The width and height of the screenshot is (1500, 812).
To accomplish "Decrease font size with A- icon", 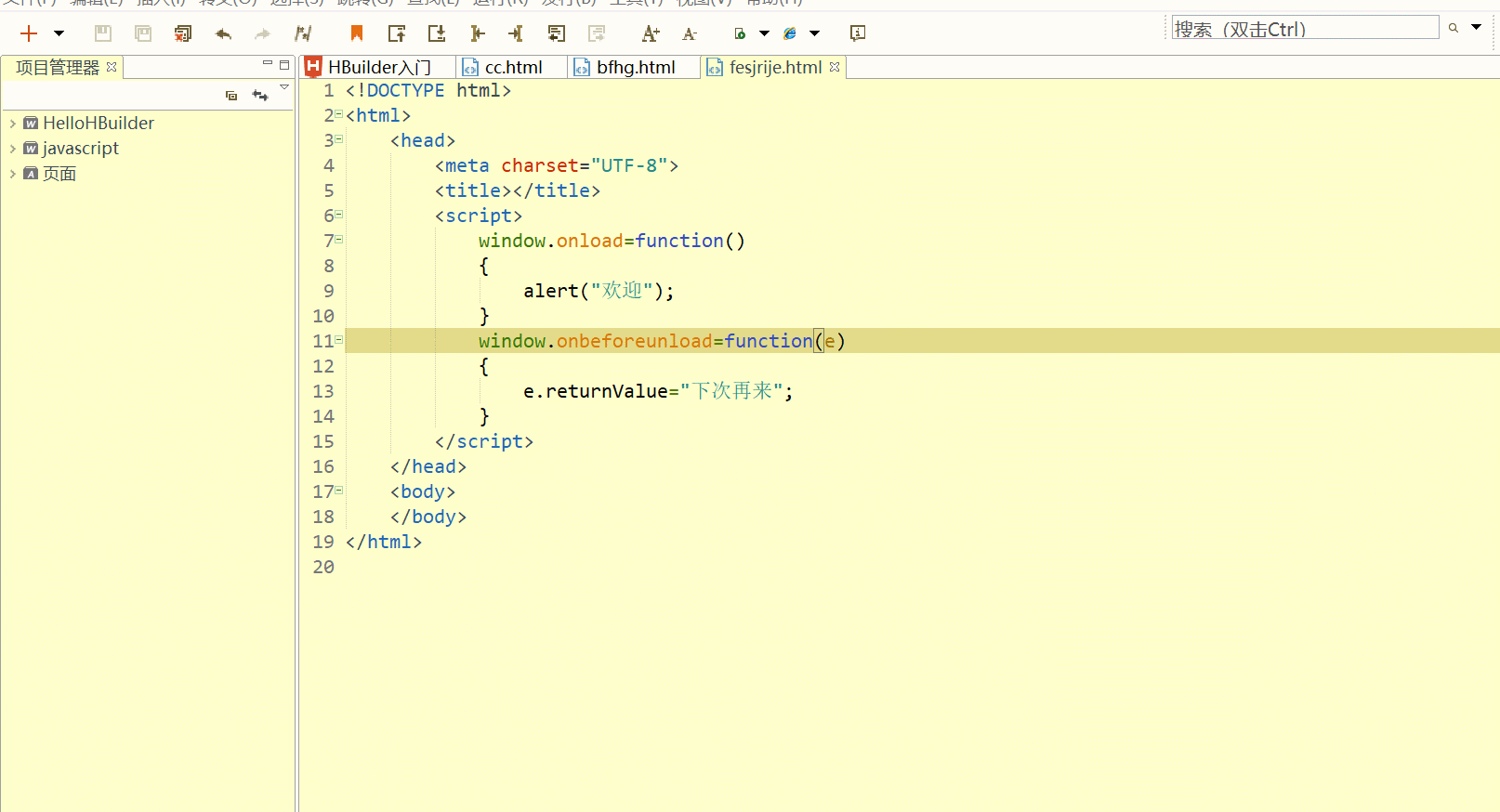I will coord(690,33).
